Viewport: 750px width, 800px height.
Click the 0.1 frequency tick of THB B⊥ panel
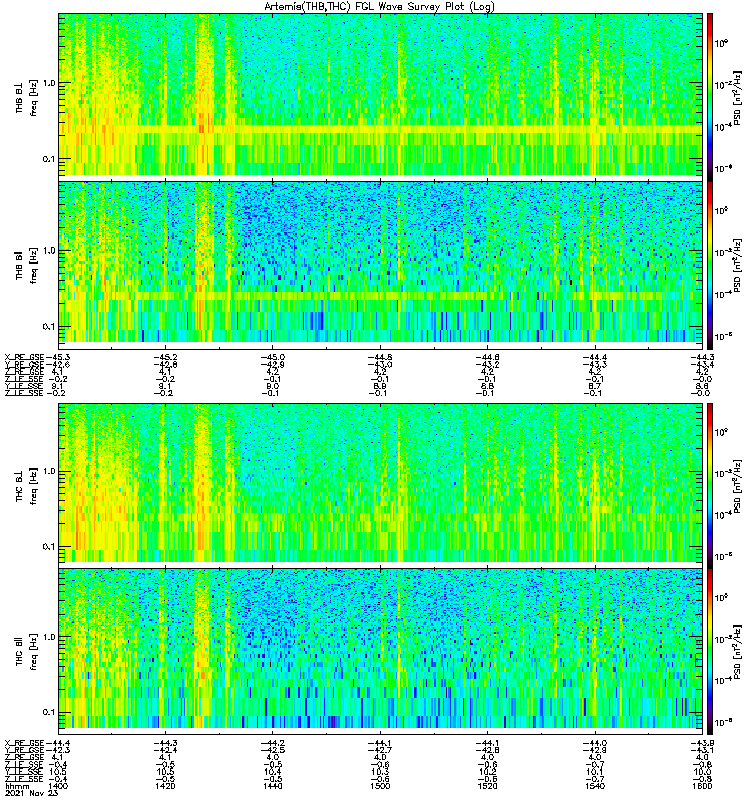49,159
